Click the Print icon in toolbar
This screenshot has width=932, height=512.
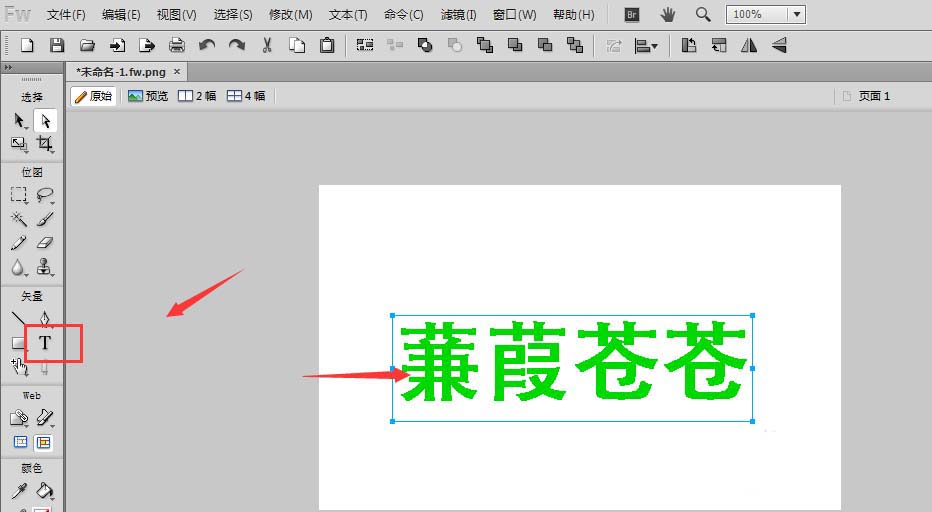click(177, 45)
